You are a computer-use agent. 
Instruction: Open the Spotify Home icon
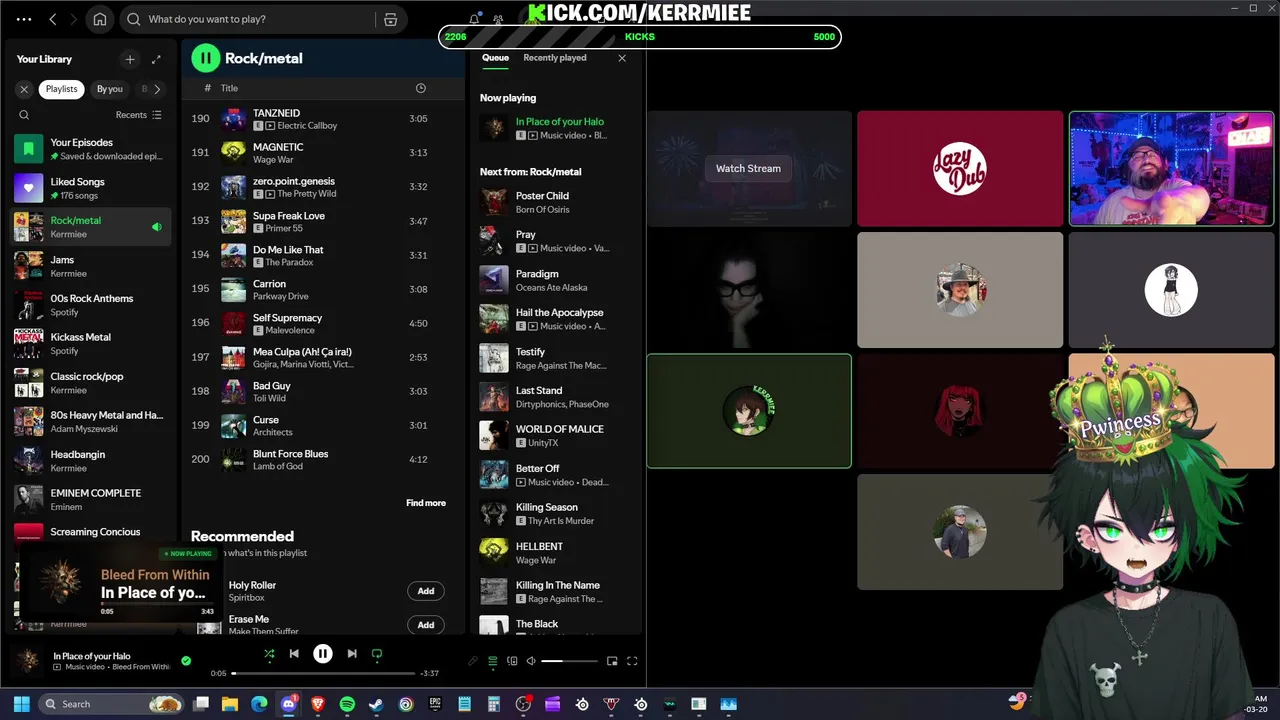99,19
